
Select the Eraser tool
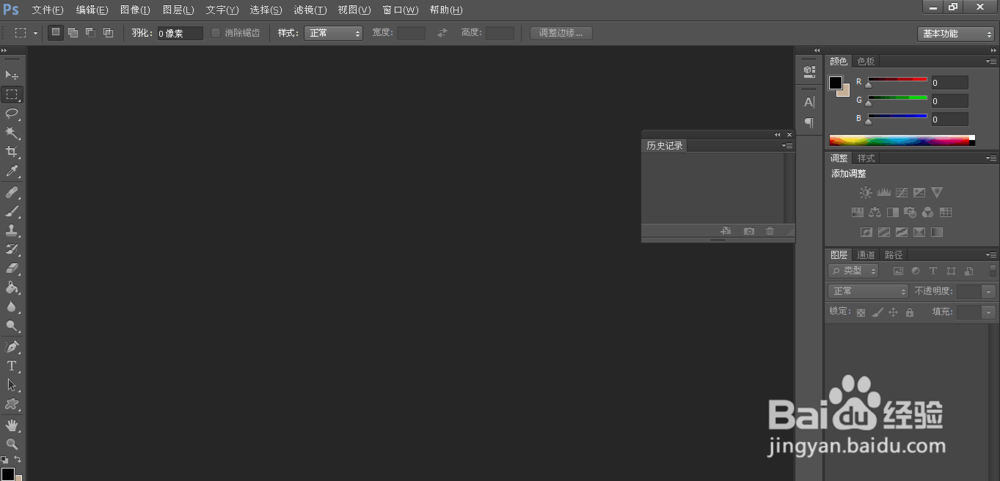point(11,269)
